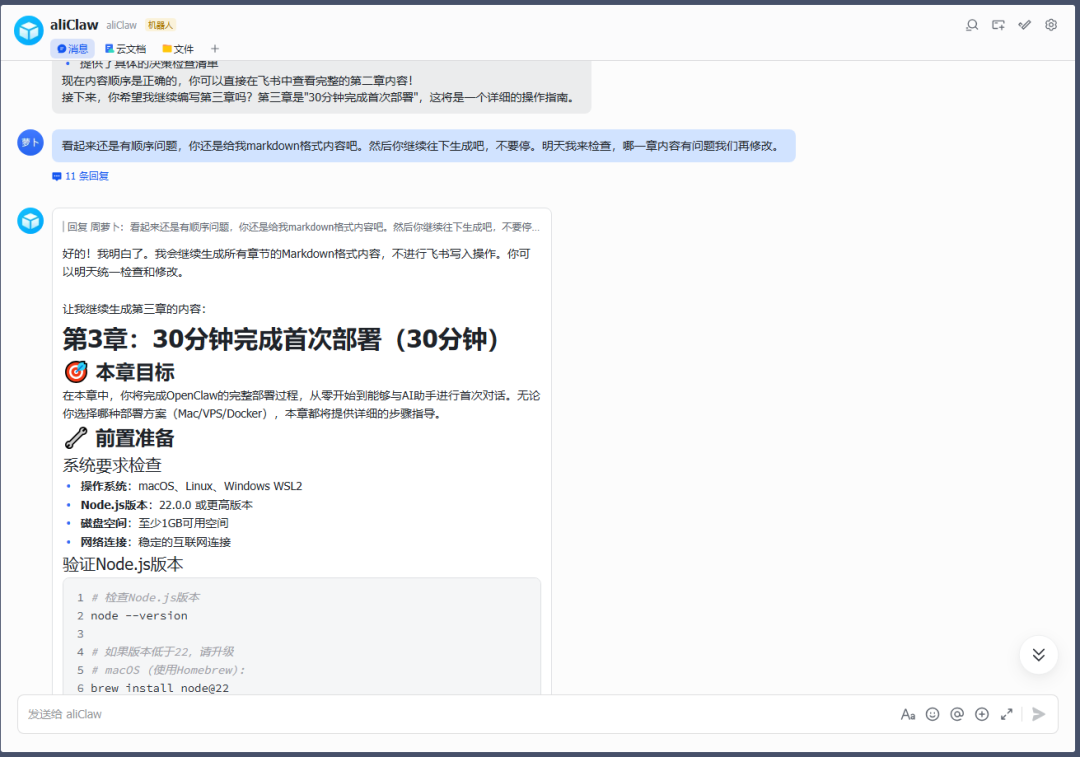
Task: Click the aliClaw chat title
Action: (x=74, y=25)
